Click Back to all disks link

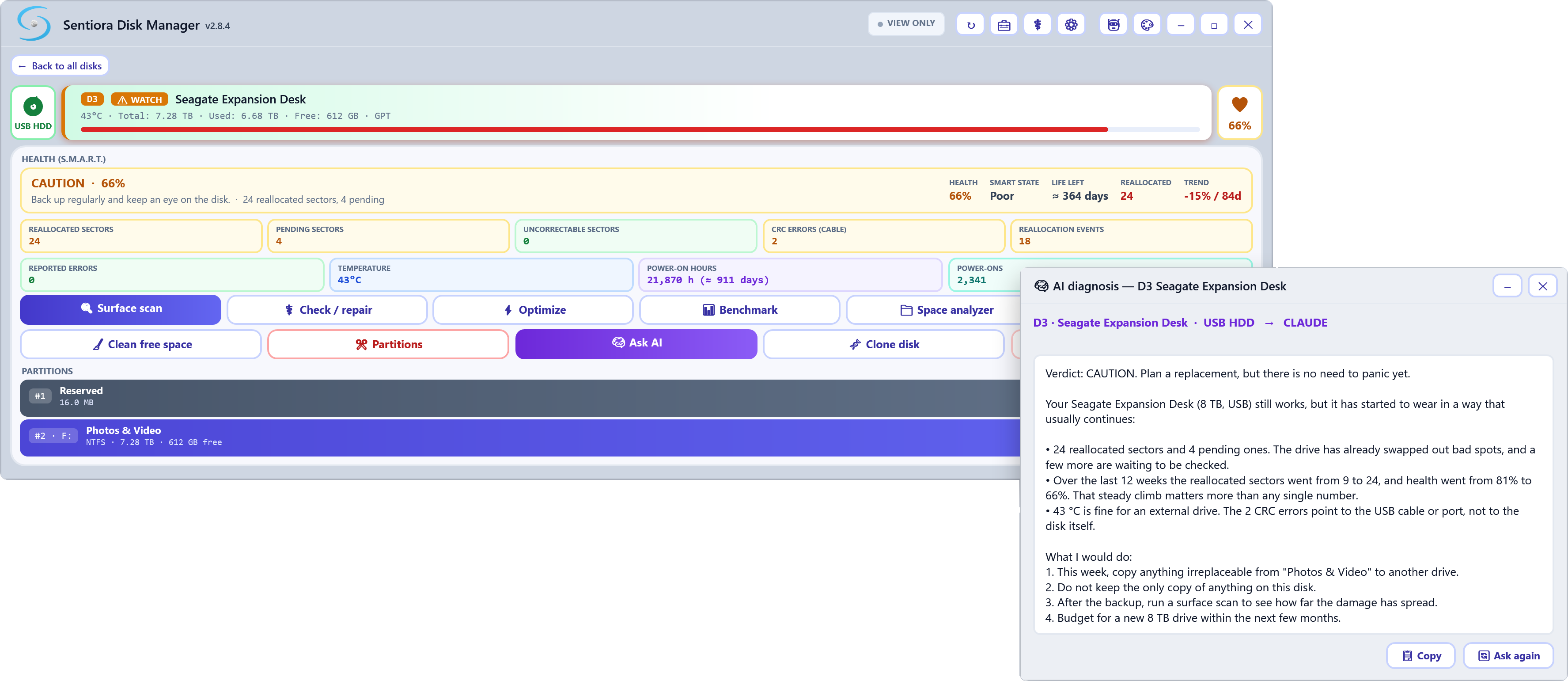(60, 66)
